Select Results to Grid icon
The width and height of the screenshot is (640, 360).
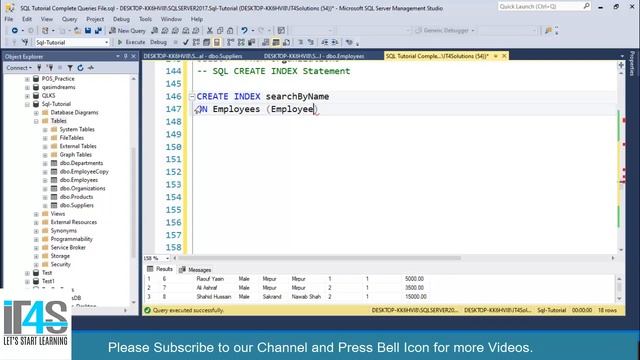pos(276,42)
